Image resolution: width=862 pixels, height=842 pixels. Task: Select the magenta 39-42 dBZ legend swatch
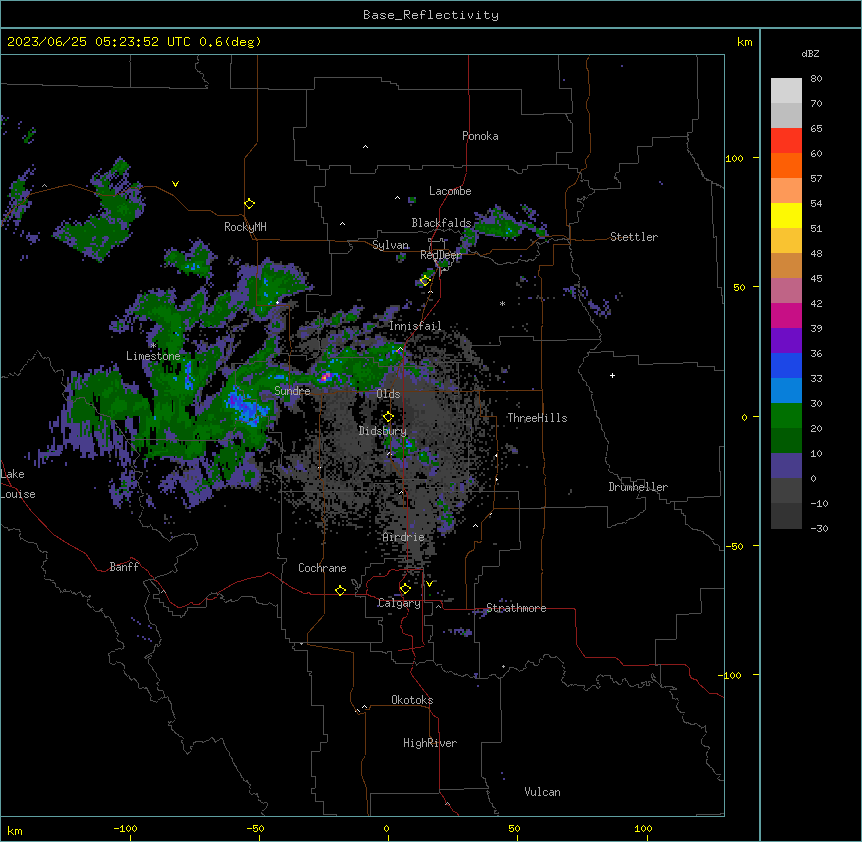(786, 315)
